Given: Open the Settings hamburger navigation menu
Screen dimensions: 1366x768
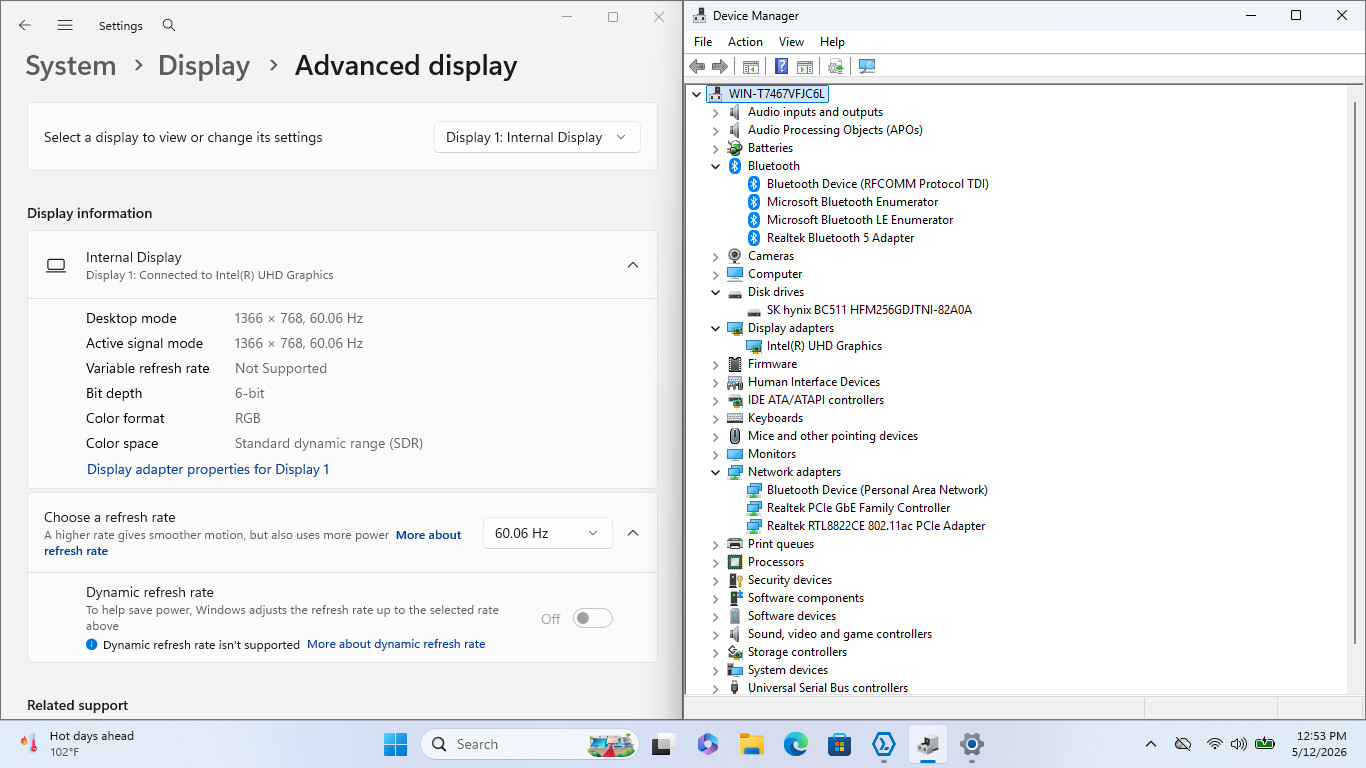Looking at the screenshot, I should click(65, 25).
